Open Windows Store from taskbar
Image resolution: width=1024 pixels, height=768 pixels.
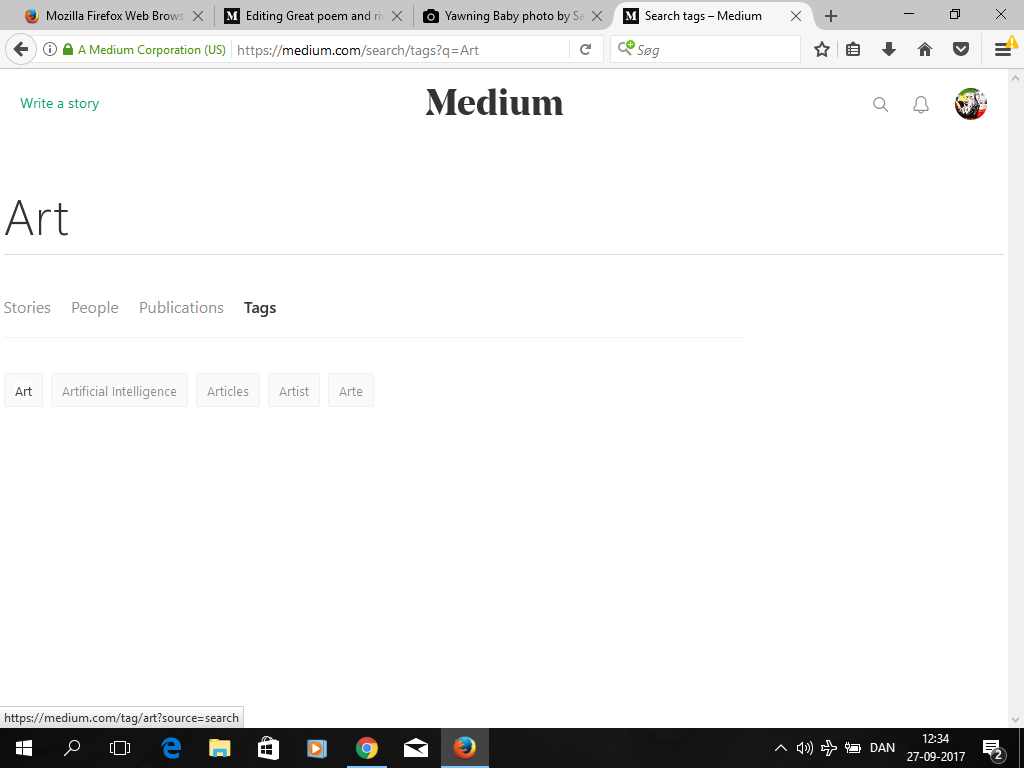[x=268, y=748]
